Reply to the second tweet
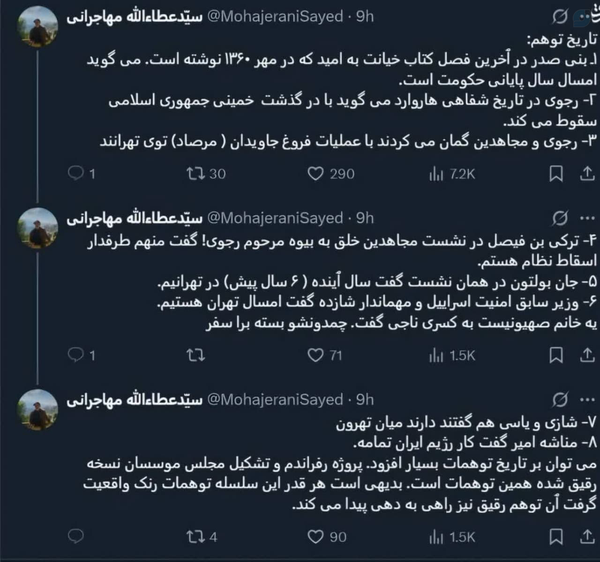 click(75, 355)
